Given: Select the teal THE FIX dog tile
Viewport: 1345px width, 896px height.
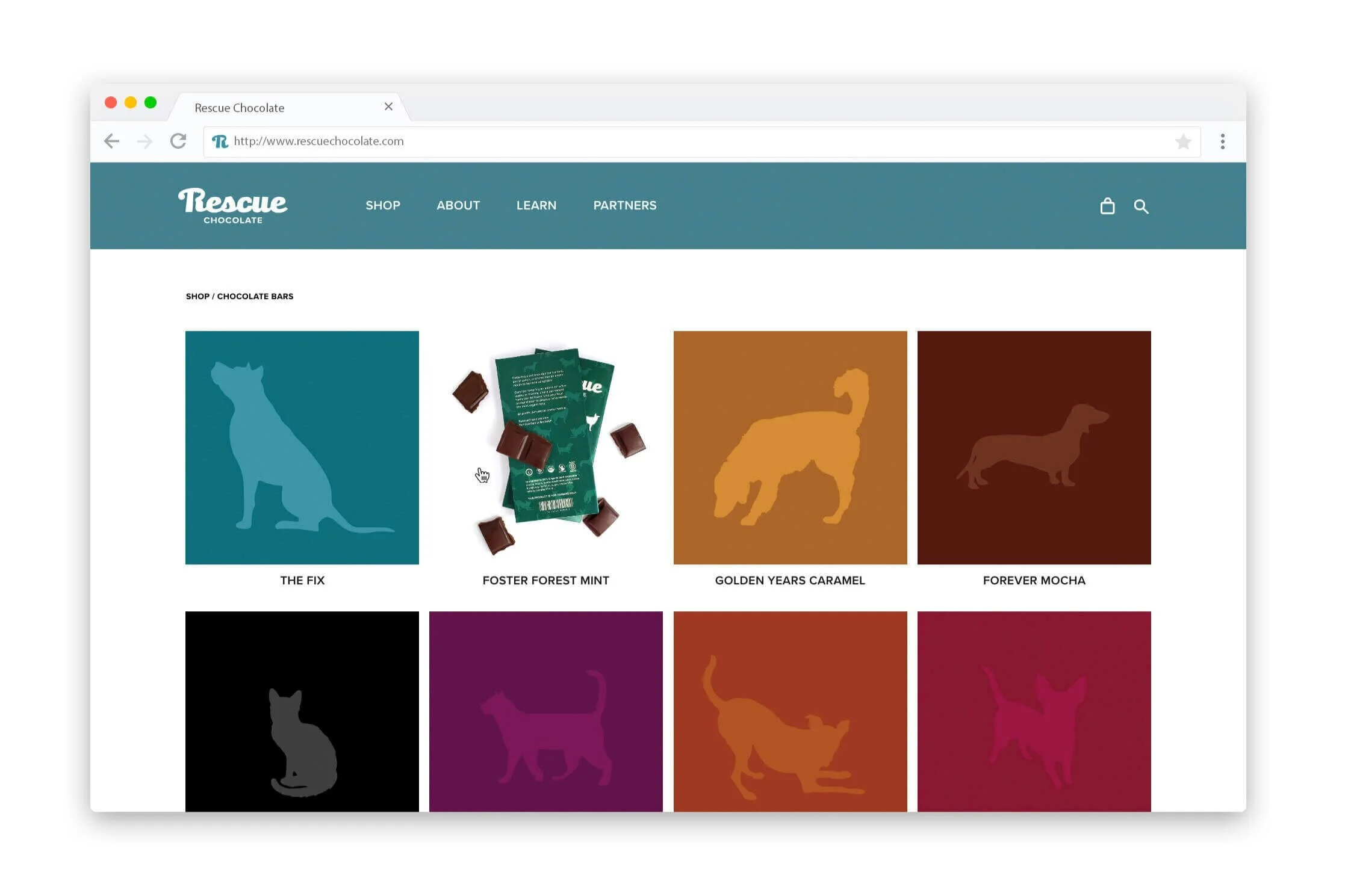Looking at the screenshot, I should pyautogui.click(x=302, y=448).
